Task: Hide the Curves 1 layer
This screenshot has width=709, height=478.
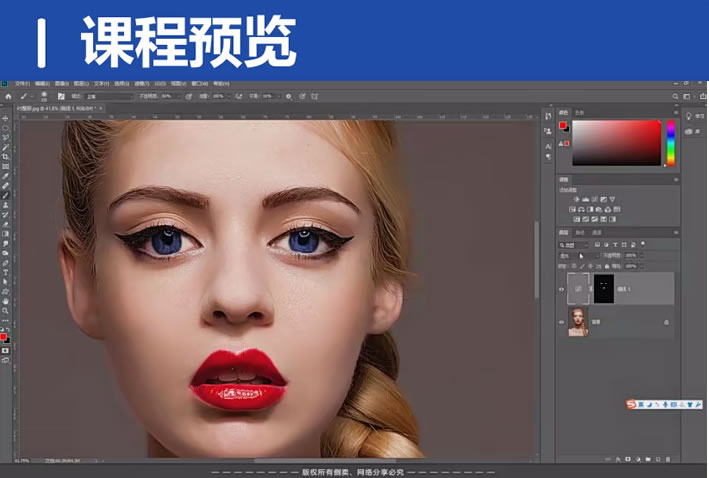Action: 562,289
